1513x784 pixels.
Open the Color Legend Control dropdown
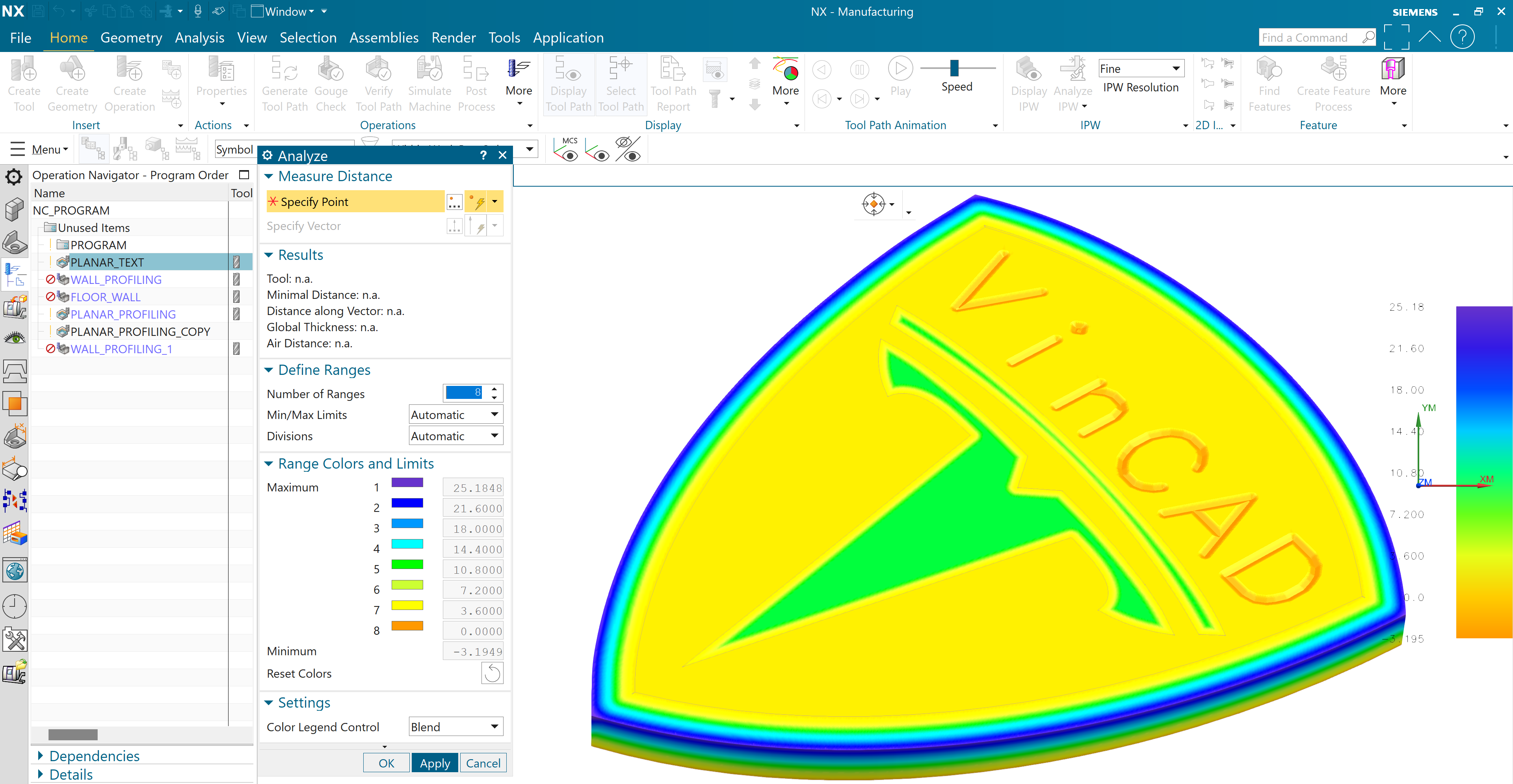[456, 727]
